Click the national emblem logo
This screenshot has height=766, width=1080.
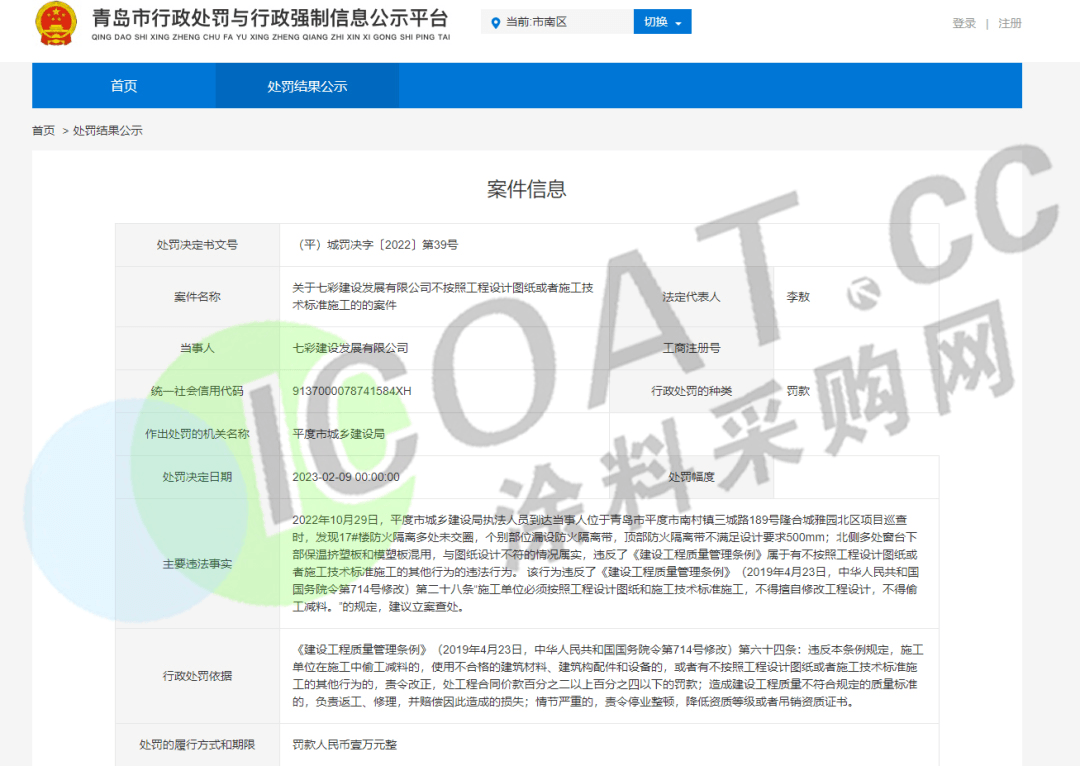tap(55, 24)
